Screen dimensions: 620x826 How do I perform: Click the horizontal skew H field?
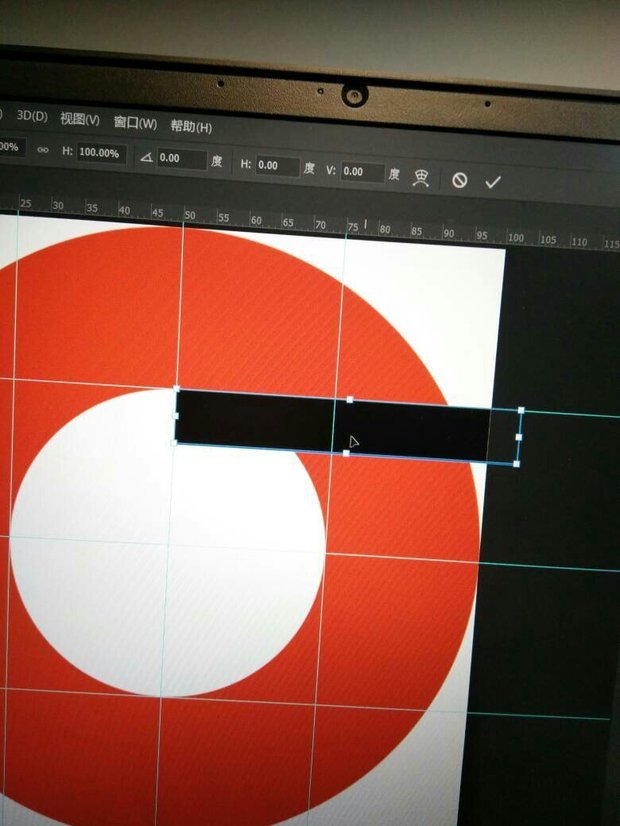tap(277, 165)
